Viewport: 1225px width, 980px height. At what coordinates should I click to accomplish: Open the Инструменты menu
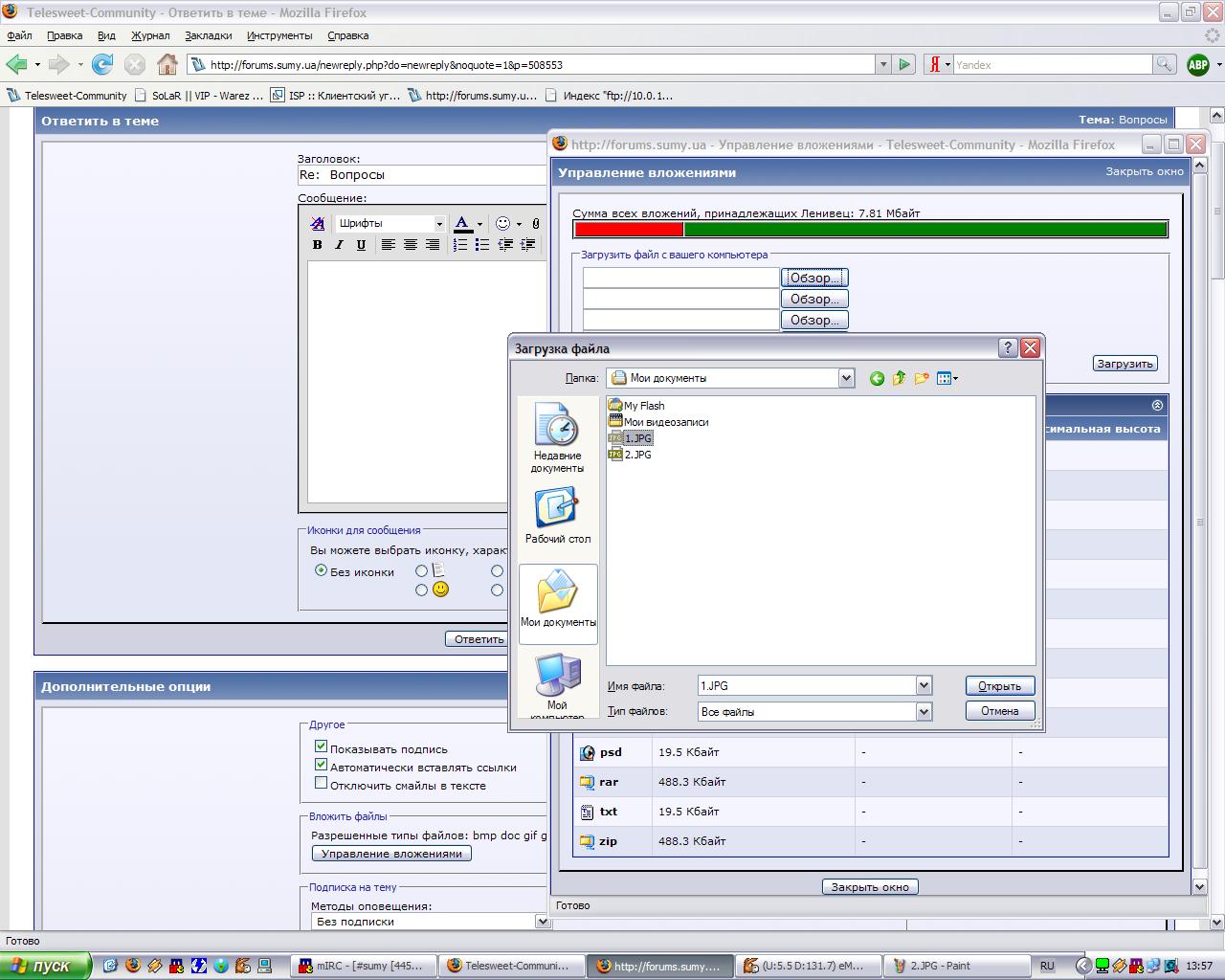(x=278, y=35)
